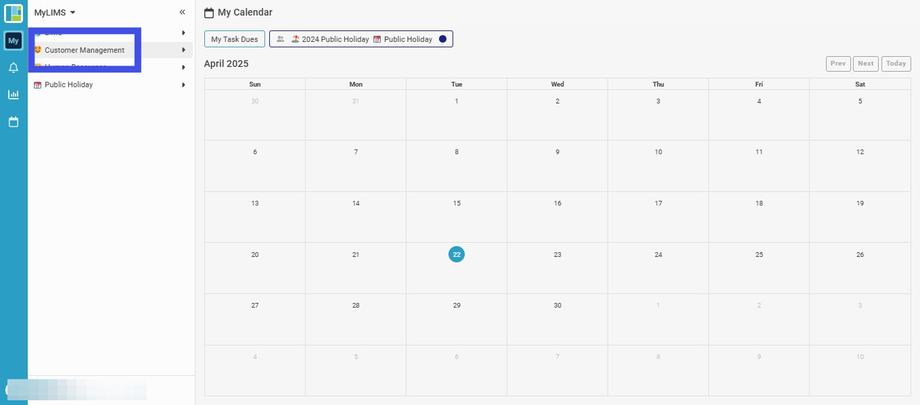Viewport: 920px width, 405px height.
Task: Select April 13 on the calendar
Action: (x=255, y=217)
